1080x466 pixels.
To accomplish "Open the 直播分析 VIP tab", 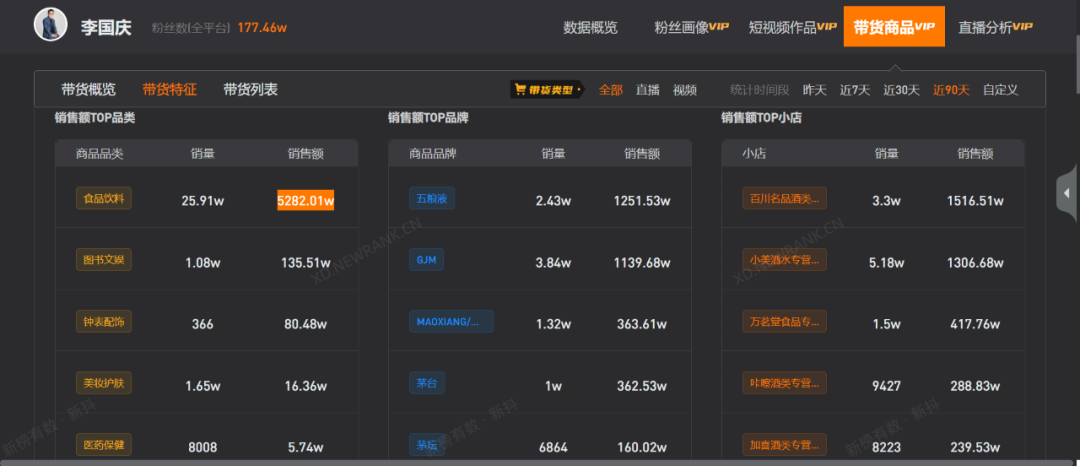I will pyautogui.click(x=995, y=28).
